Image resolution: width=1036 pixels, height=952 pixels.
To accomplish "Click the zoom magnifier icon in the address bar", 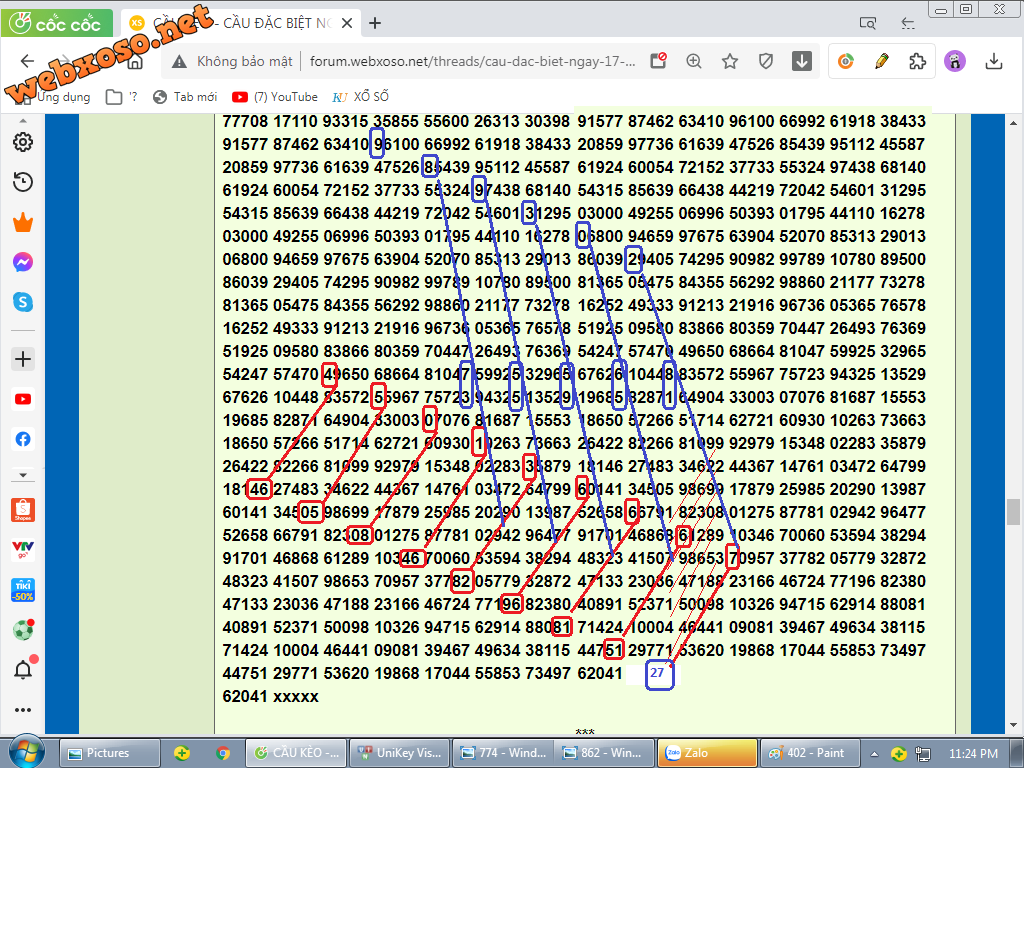I will [x=694, y=62].
